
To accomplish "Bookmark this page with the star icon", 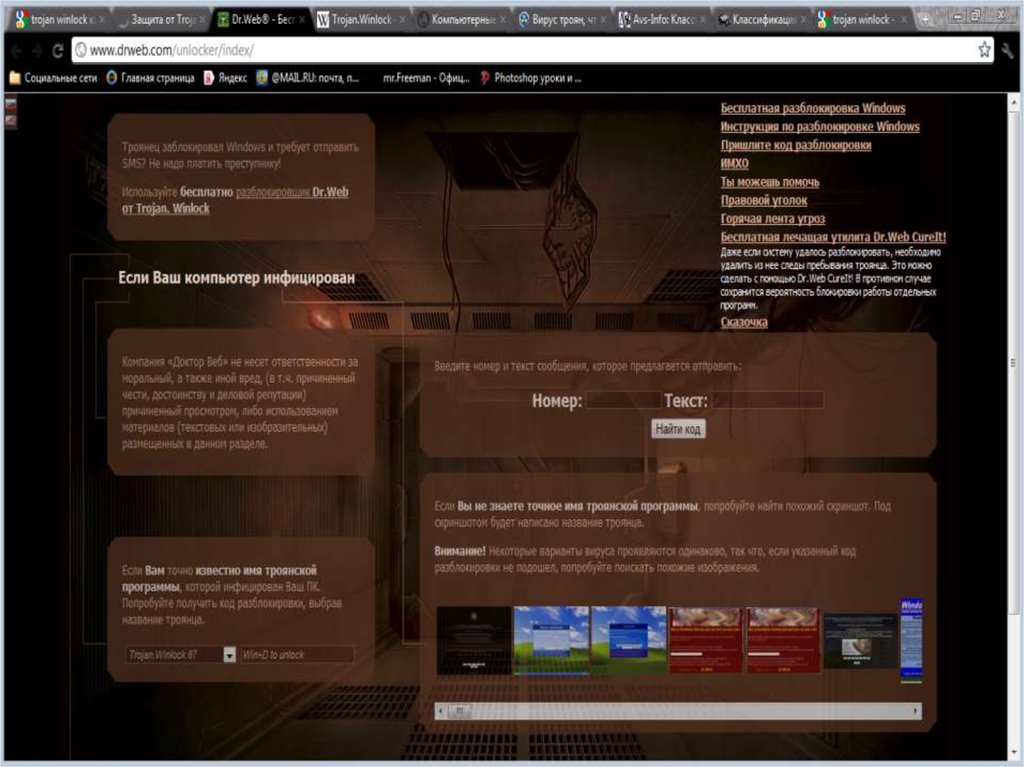I will coord(984,50).
